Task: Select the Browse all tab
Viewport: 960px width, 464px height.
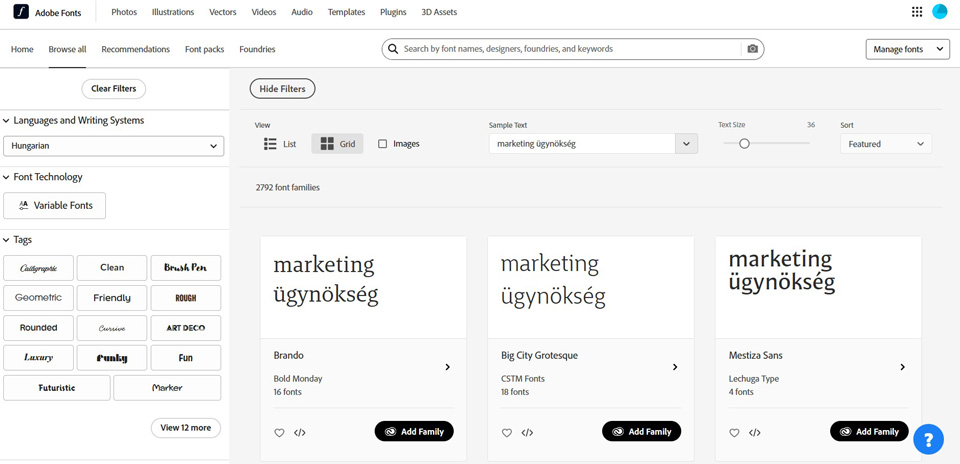Action: point(67,49)
